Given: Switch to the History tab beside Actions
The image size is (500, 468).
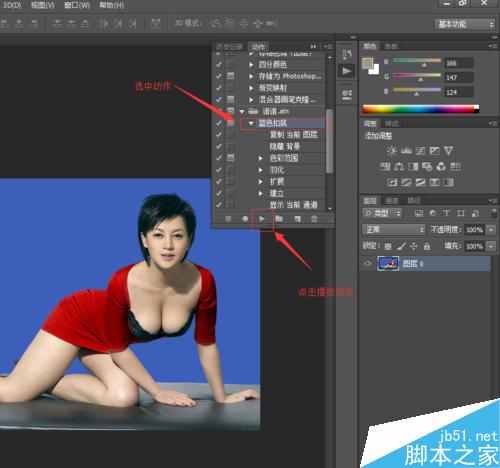Looking at the screenshot, I should (229, 47).
